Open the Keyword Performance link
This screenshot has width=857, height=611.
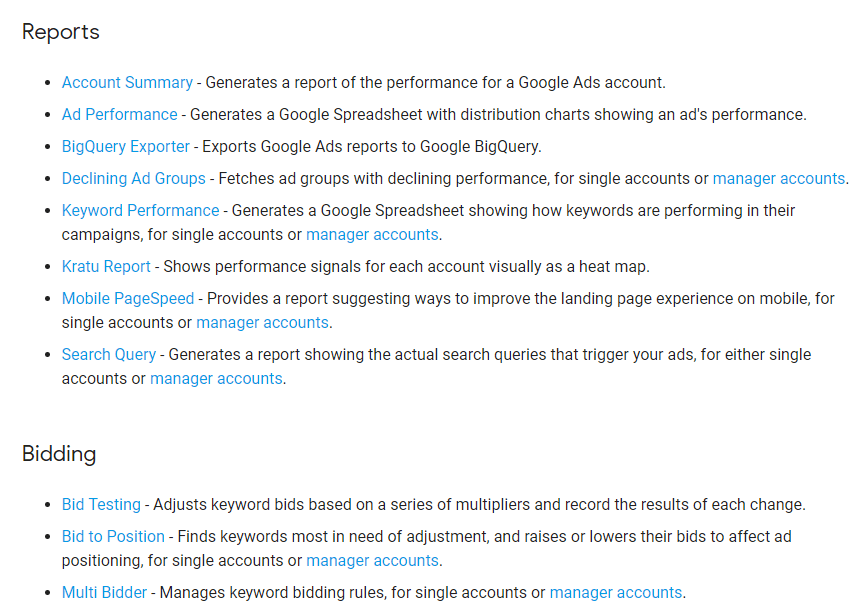140,210
